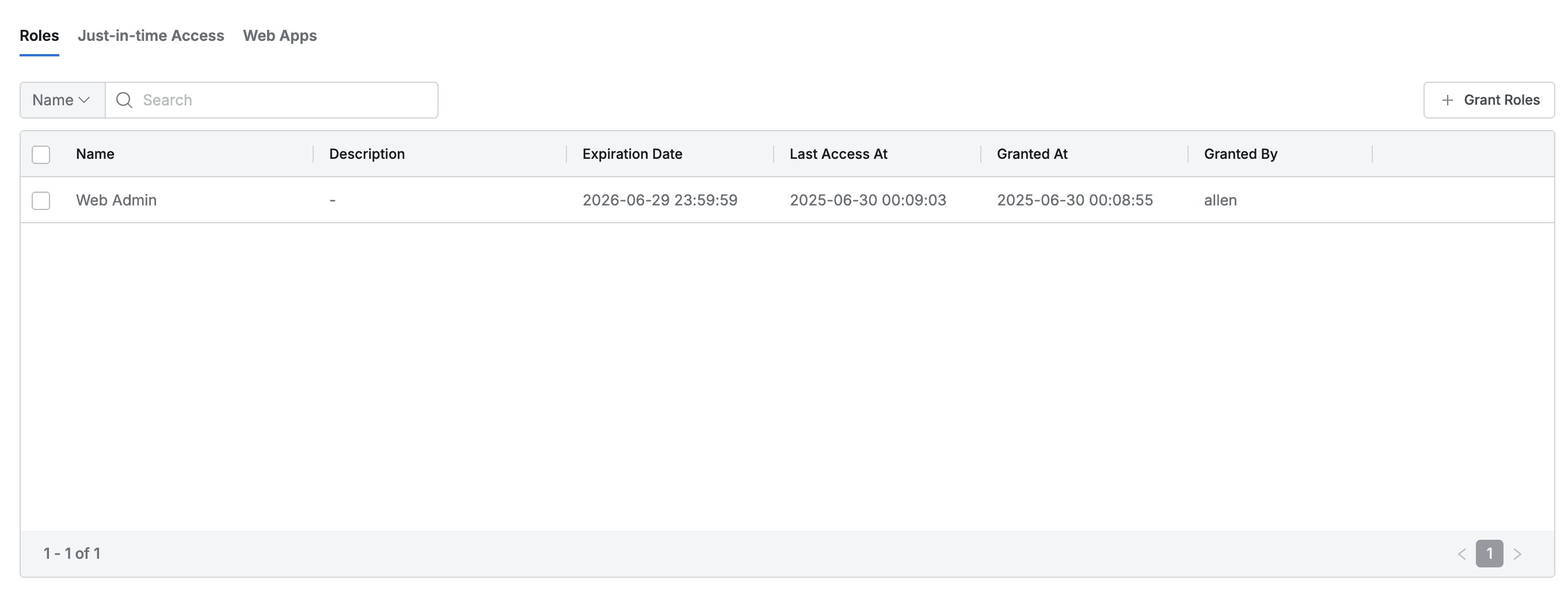The image size is (1568, 595).
Task: Open the Name filter dropdown
Action: click(62, 100)
